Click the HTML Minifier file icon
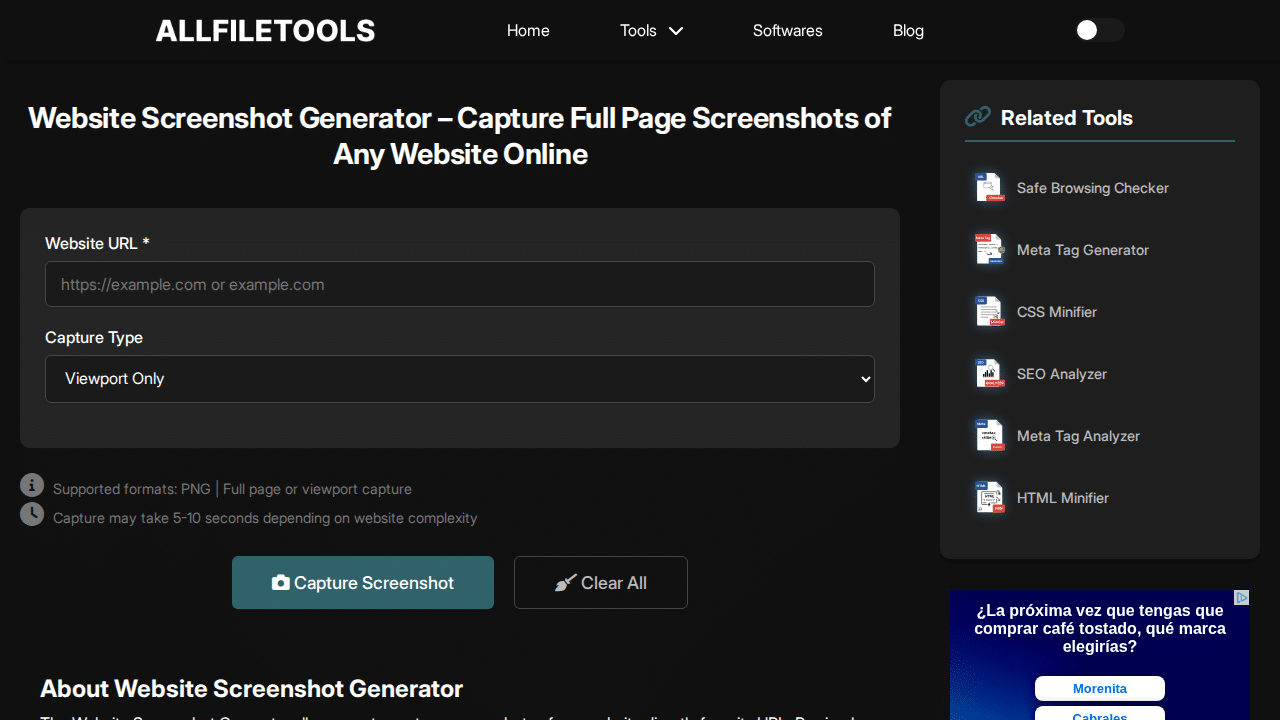Screen dimensions: 1280x720 989,498
